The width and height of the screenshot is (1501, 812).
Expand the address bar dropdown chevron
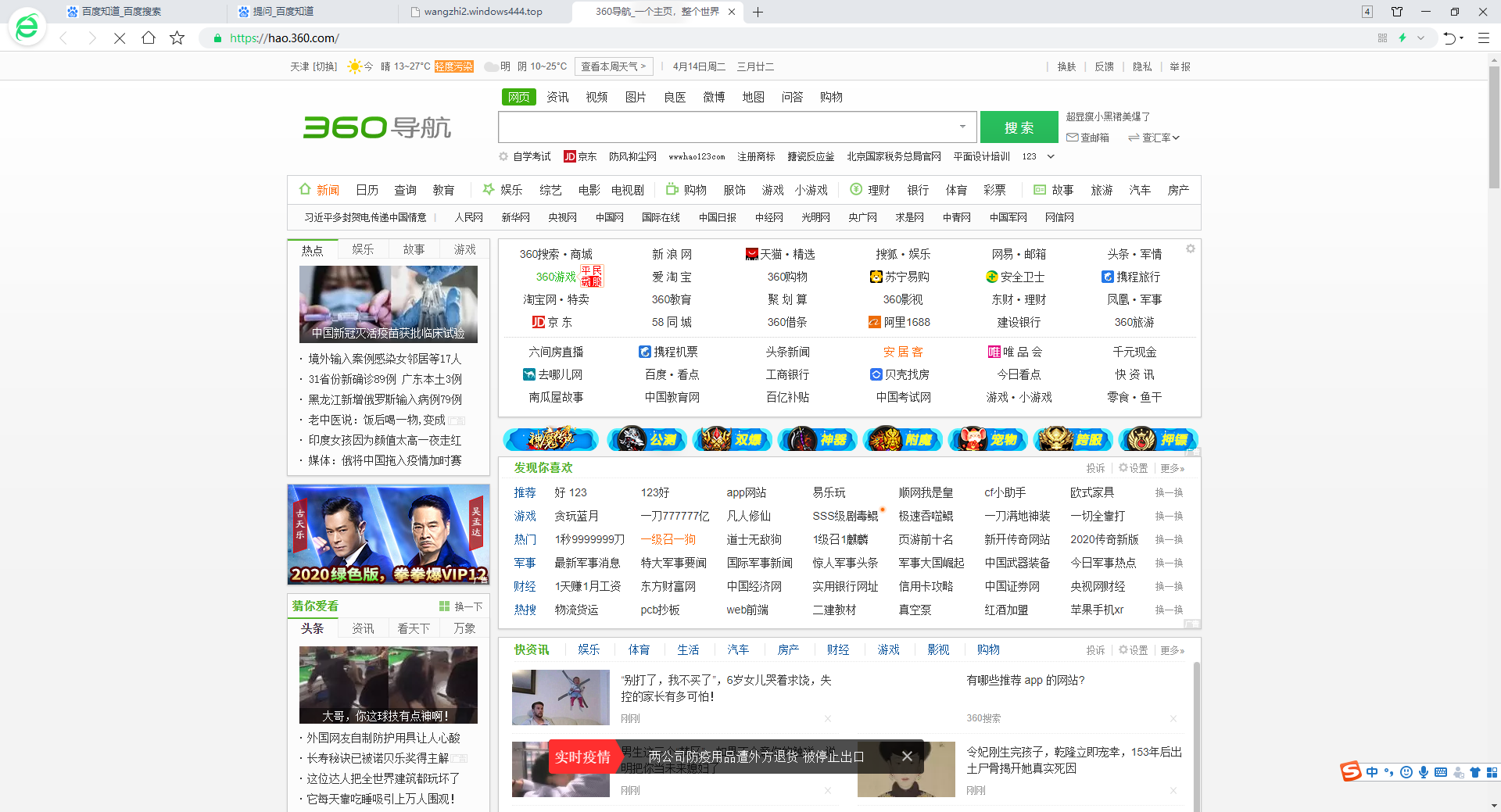pos(1420,38)
